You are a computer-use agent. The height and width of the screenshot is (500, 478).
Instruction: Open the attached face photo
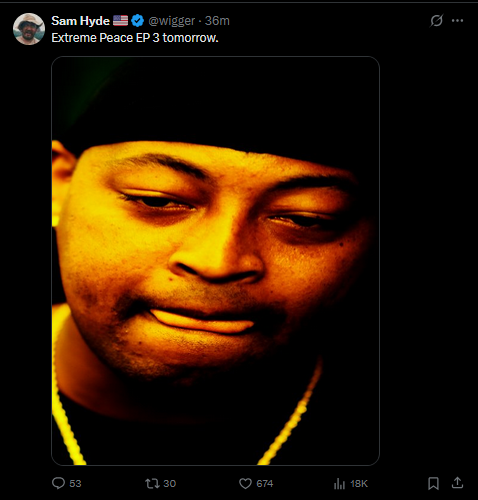tap(215, 261)
